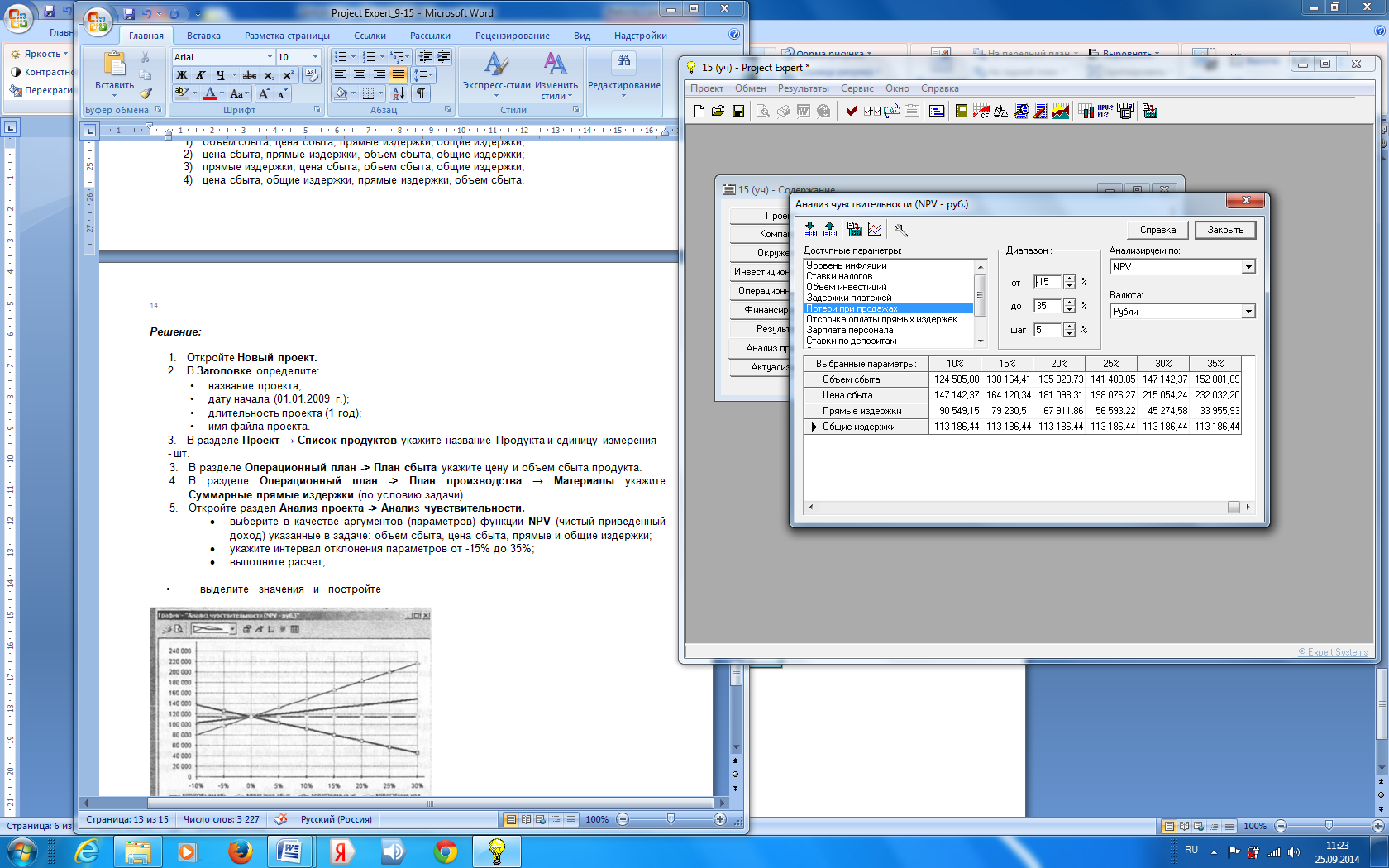The image size is (1389, 868).
Task: Click the dark red checkmark toolbar icon
Action: point(852,111)
